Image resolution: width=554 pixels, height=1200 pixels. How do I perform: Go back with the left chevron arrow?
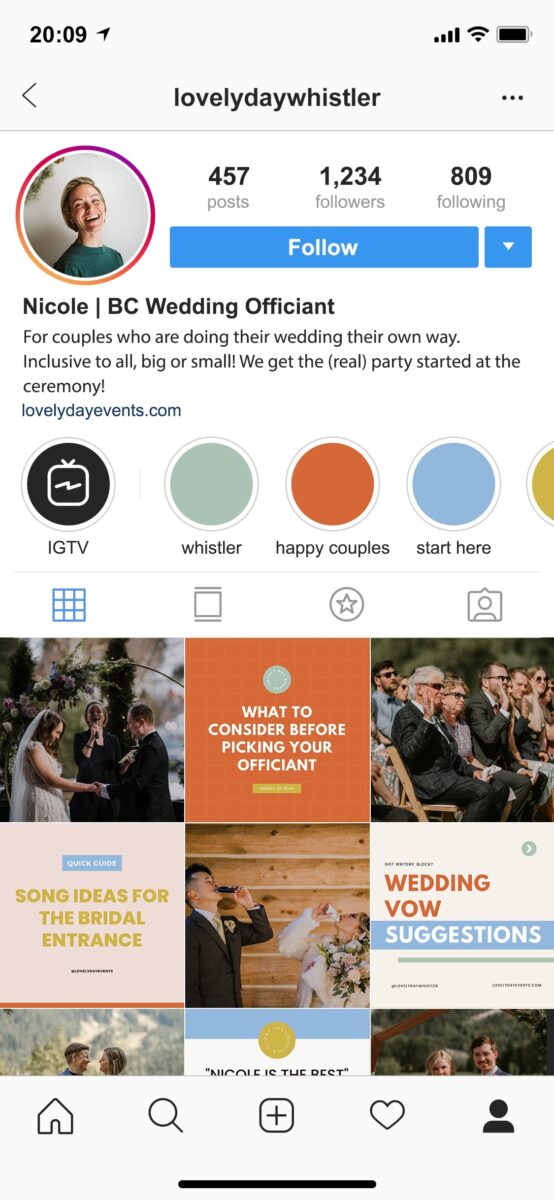coord(29,96)
